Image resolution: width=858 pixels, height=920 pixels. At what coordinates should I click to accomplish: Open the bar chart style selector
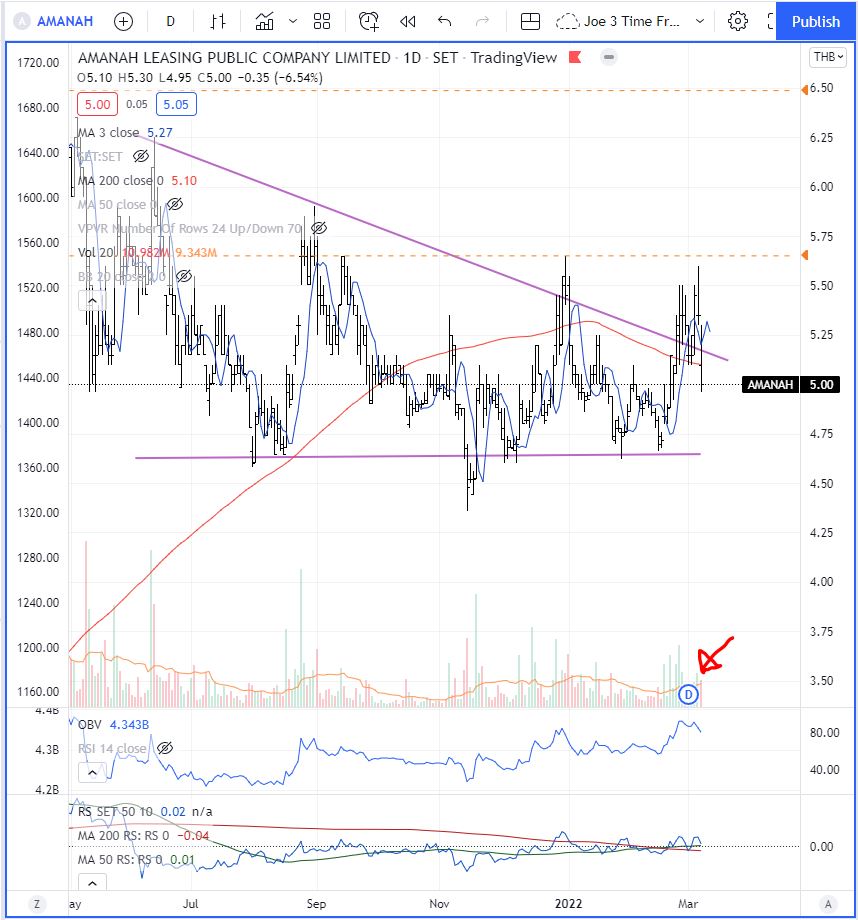[218, 22]
